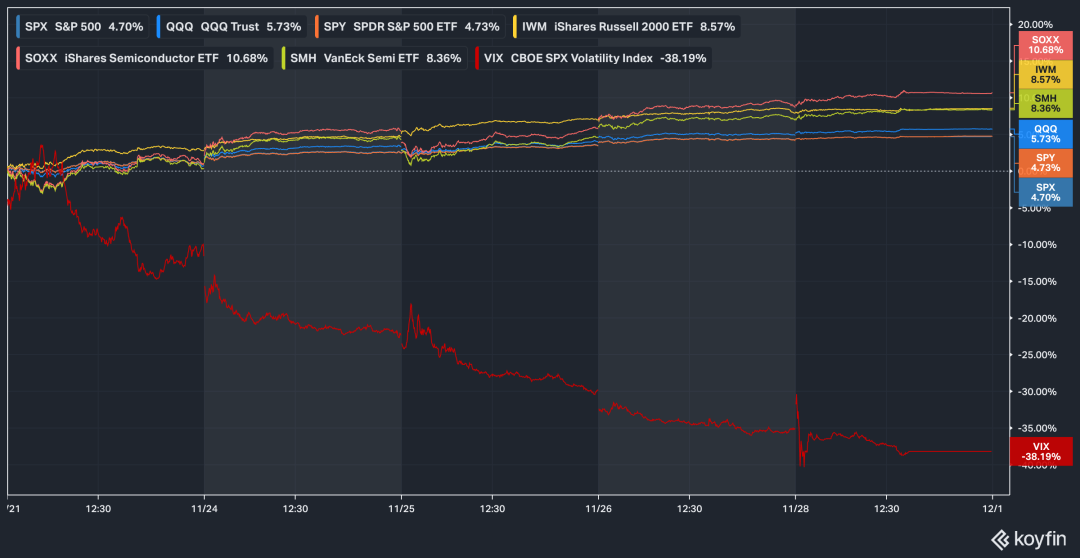Click the -30.00% label on the y-axis
The image size is (1080, 558).
coord(1036,391)
